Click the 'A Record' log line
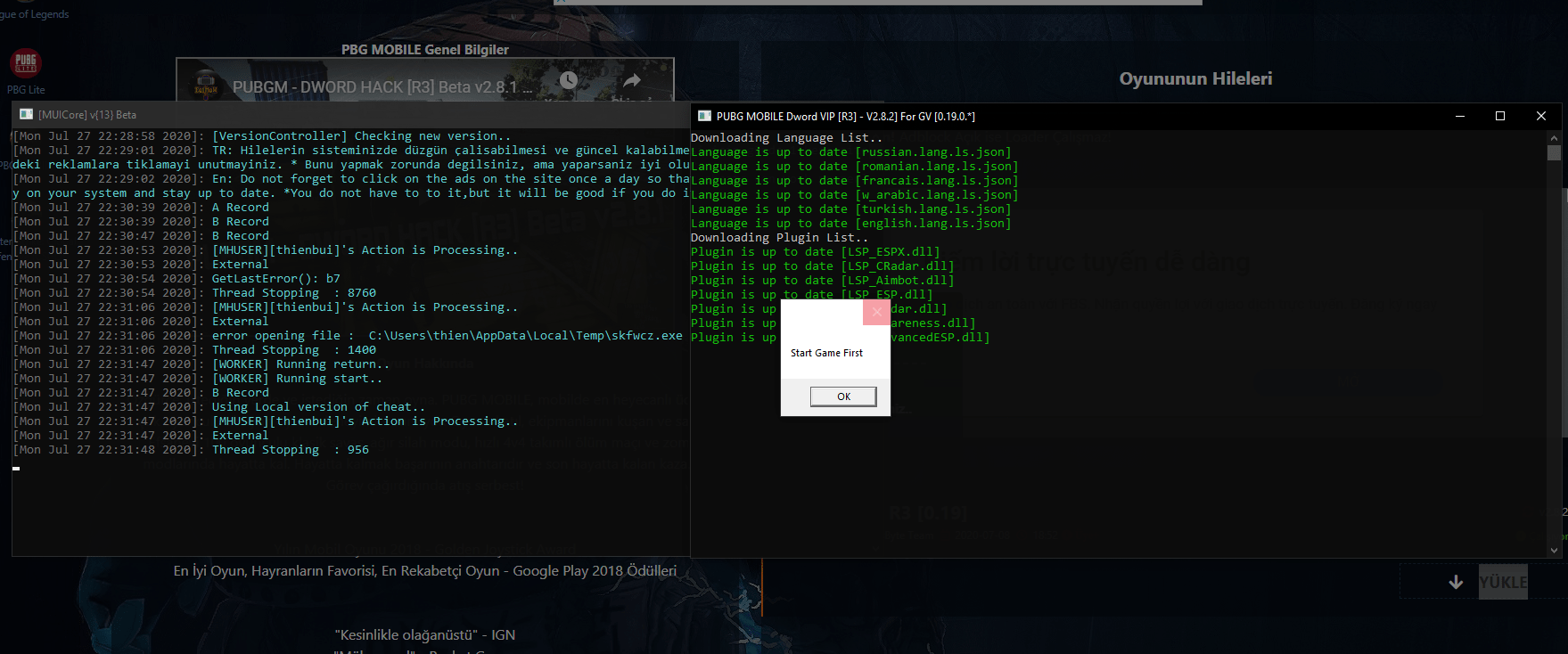1568x654 pixels. [x=141, y=208]
